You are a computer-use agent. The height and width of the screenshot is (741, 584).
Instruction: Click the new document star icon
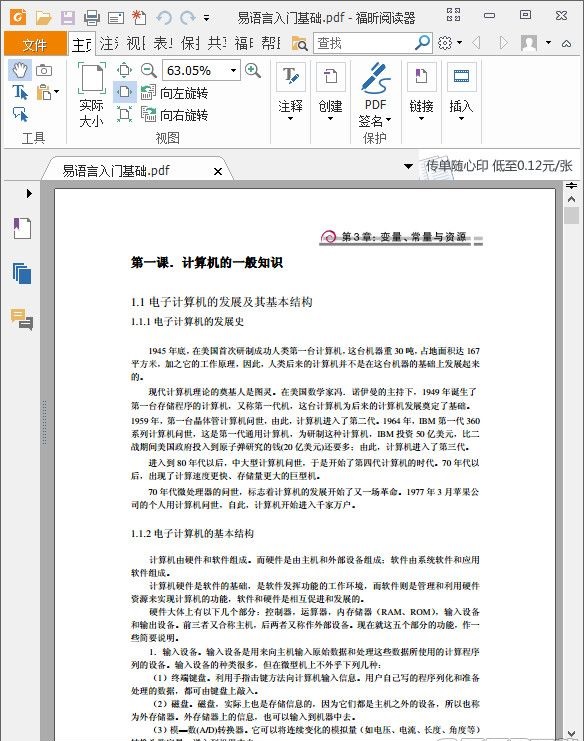click(139, 17)
